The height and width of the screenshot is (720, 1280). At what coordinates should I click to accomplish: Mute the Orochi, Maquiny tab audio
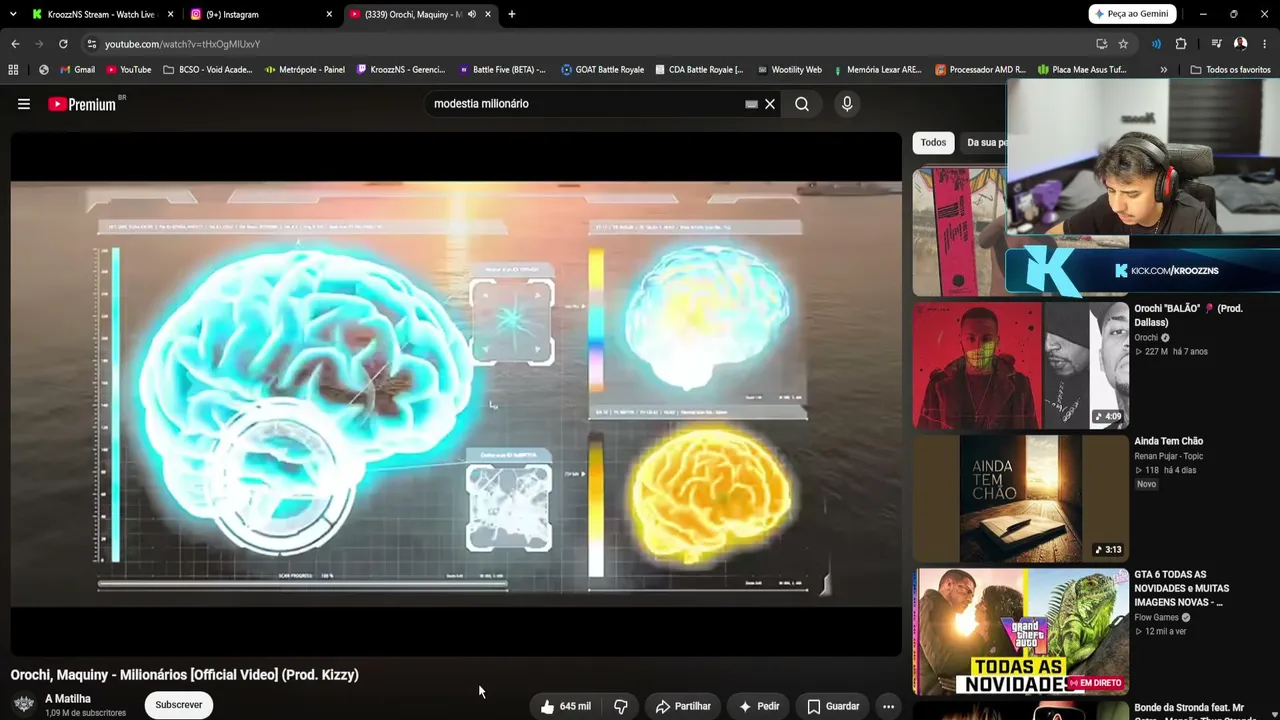tap(472, 14)
